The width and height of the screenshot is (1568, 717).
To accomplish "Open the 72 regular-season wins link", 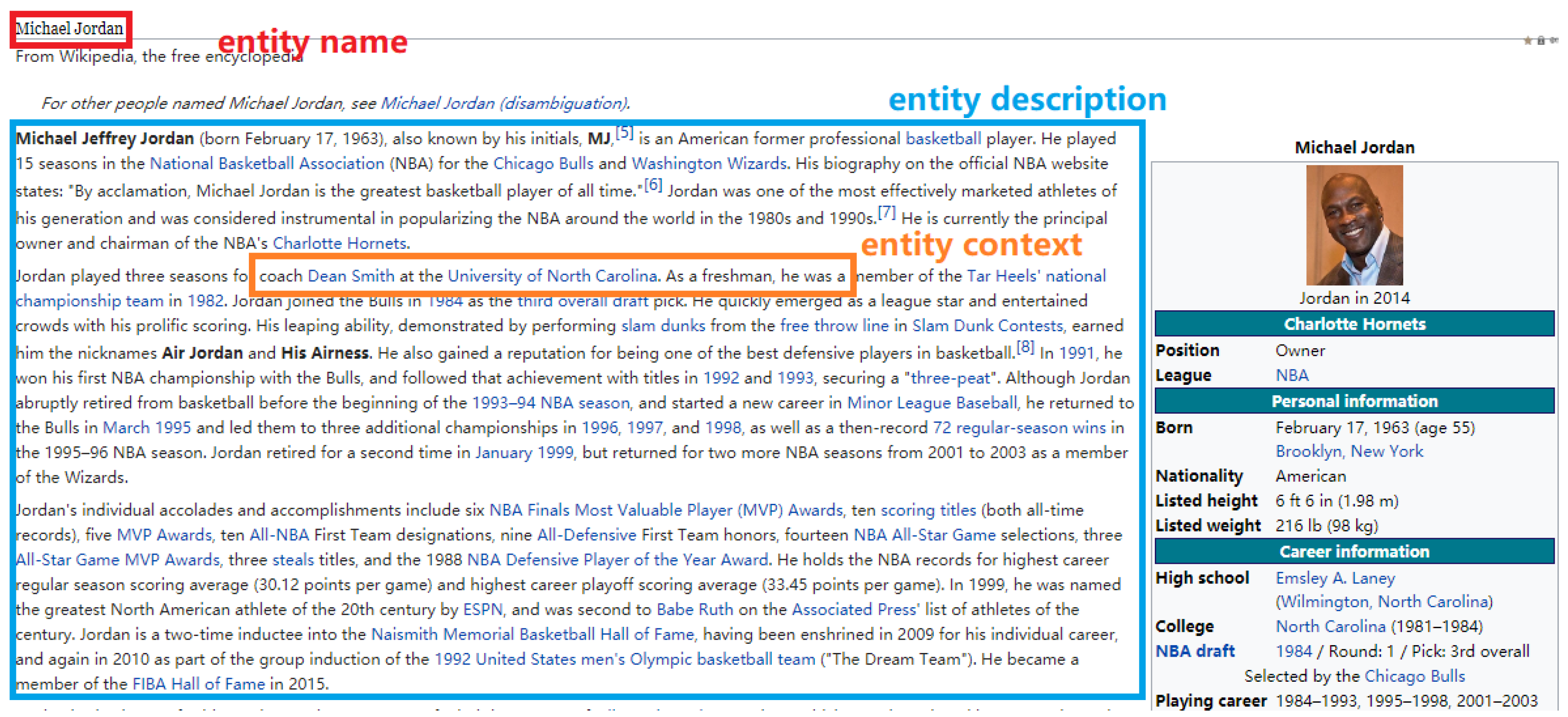I will 1019,428.
